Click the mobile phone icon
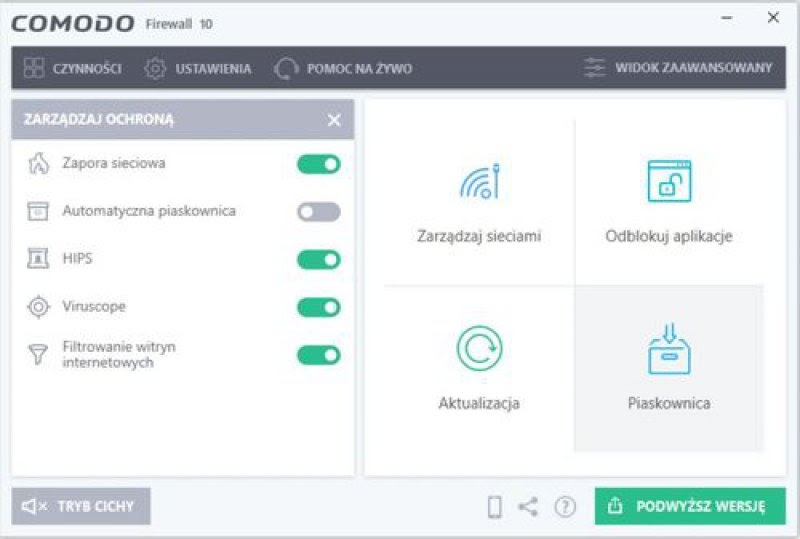 coord(494,507)
